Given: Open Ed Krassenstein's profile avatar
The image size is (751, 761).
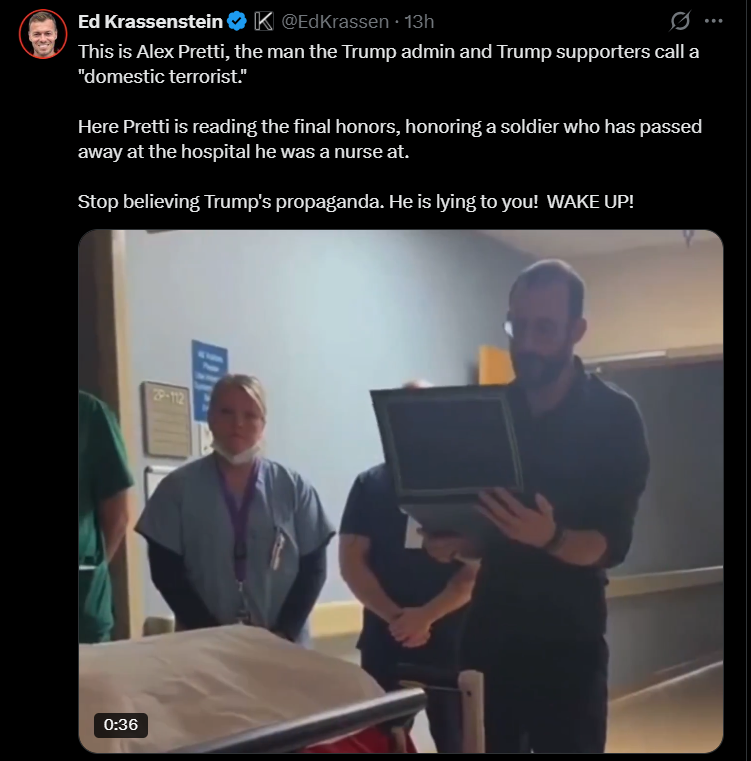Looking at the screenshot, I should click(43, 34).
